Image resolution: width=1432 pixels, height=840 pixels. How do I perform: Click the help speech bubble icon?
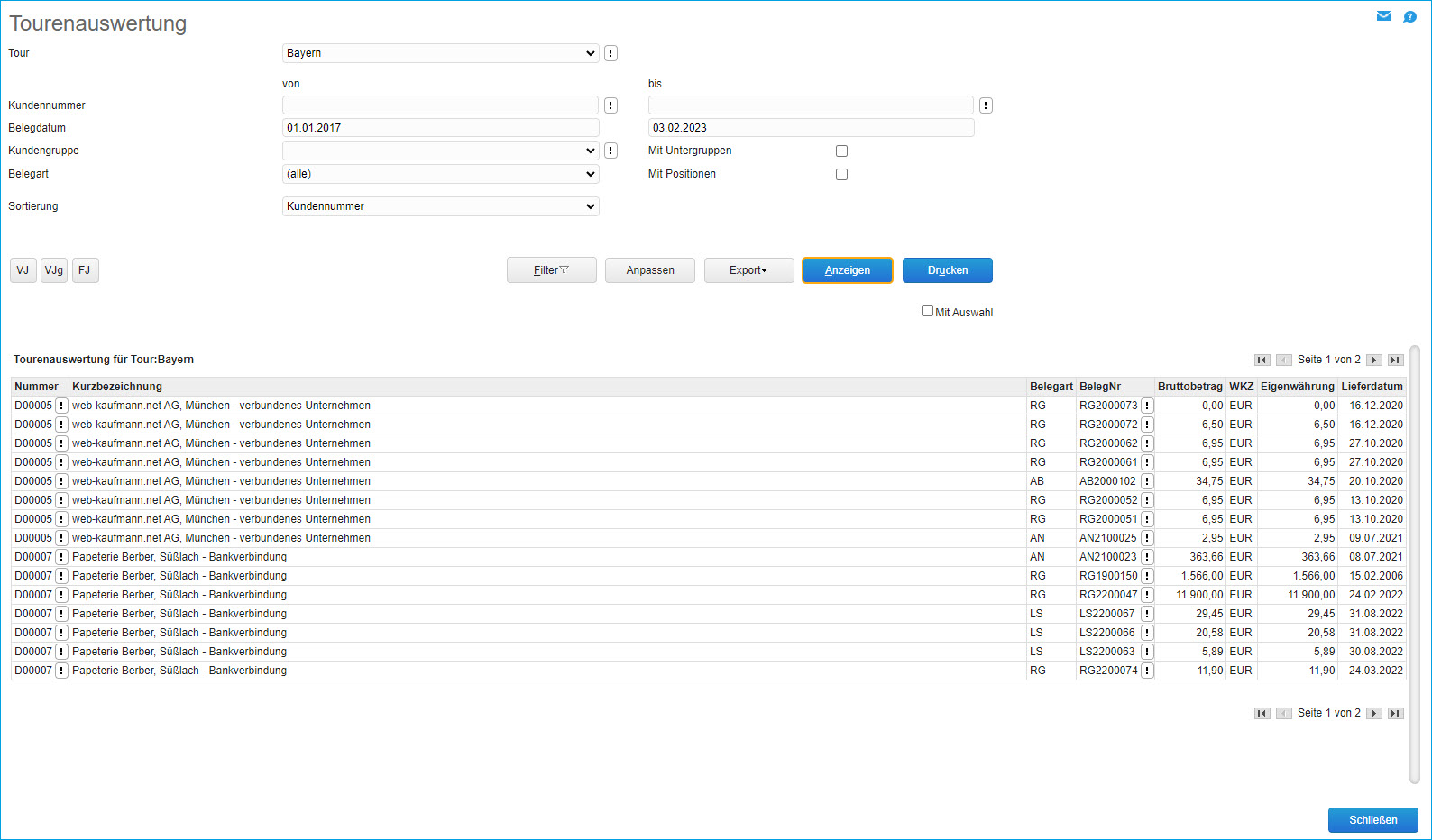tap(1409, 16)
